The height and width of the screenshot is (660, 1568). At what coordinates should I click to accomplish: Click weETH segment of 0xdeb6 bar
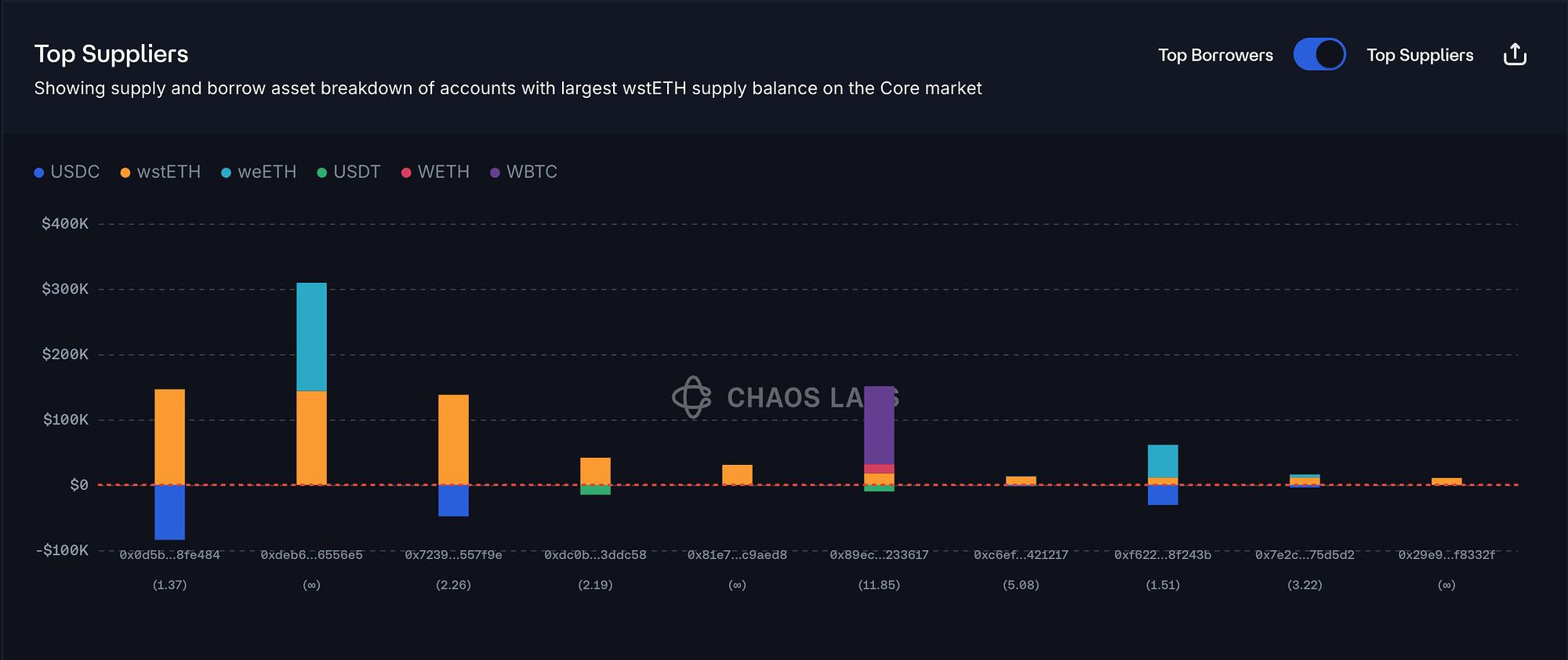pyautogui.click(x=311, y=337)
